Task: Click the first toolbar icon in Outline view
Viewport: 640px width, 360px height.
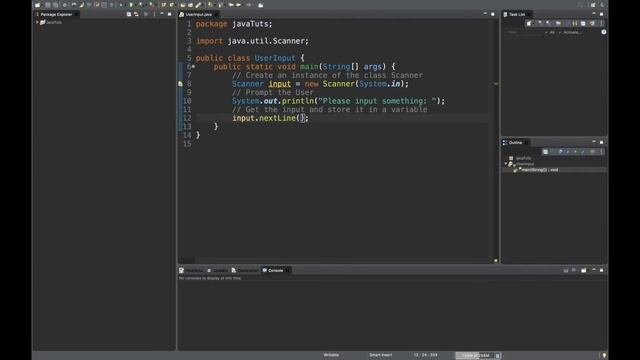Action: [545, 151]
